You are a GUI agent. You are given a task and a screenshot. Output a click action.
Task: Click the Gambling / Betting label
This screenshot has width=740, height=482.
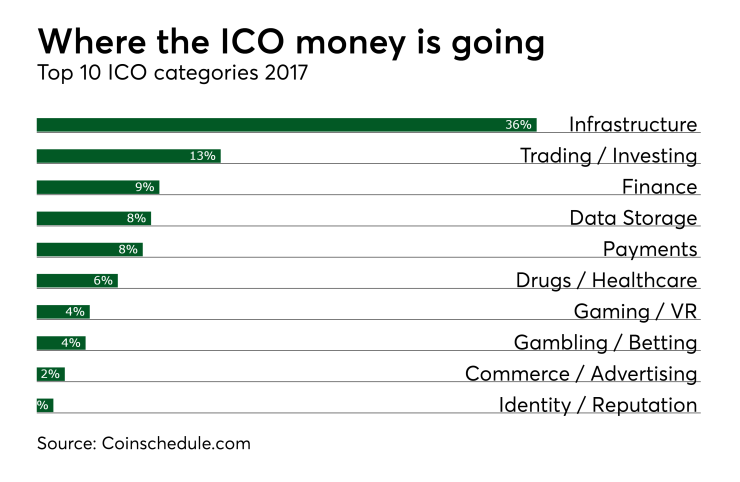[605, 343]
